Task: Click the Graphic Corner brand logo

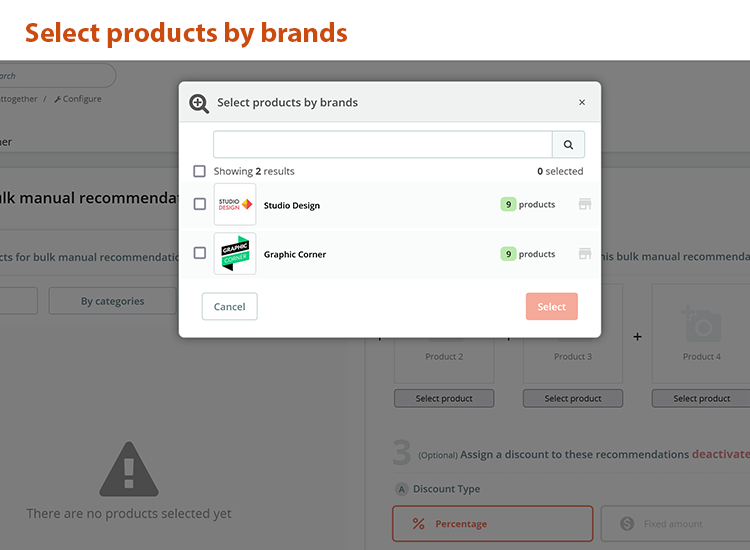Action: [235, 254]
